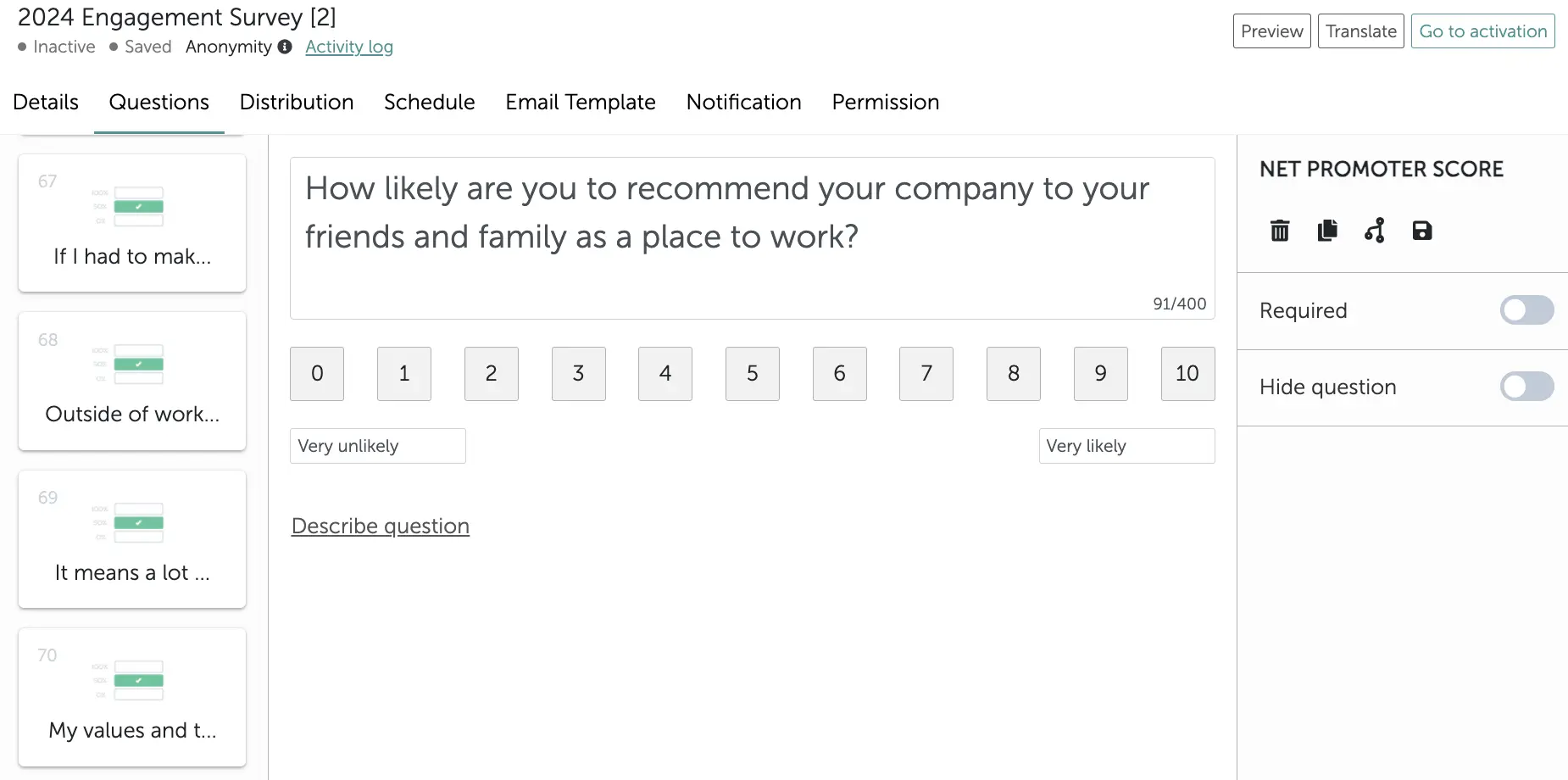Select score 0 on rating scale
The width and height of the screenshot is (1568, 780).
[x=317, y=374]
